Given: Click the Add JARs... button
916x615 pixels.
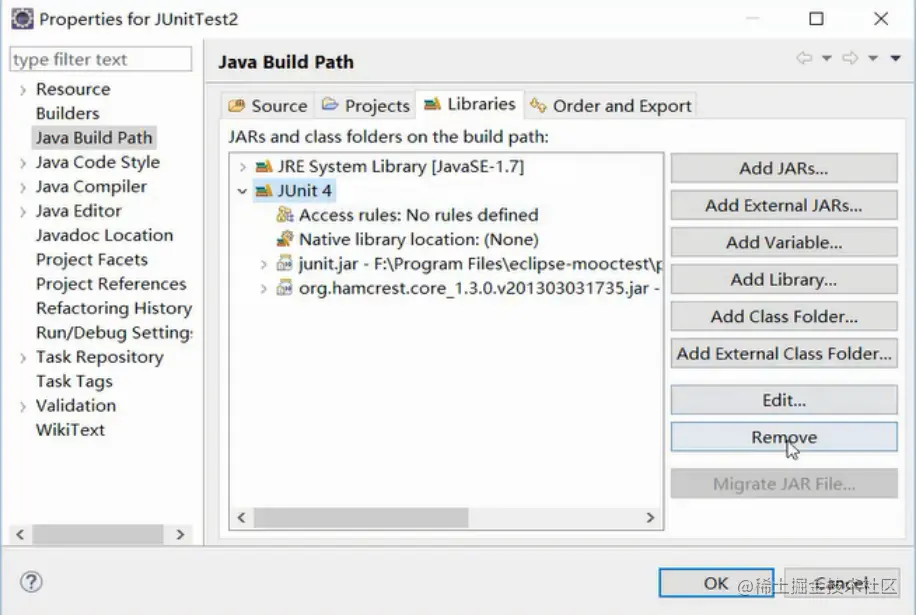Looking at the screenshot, I should [784, 168].
